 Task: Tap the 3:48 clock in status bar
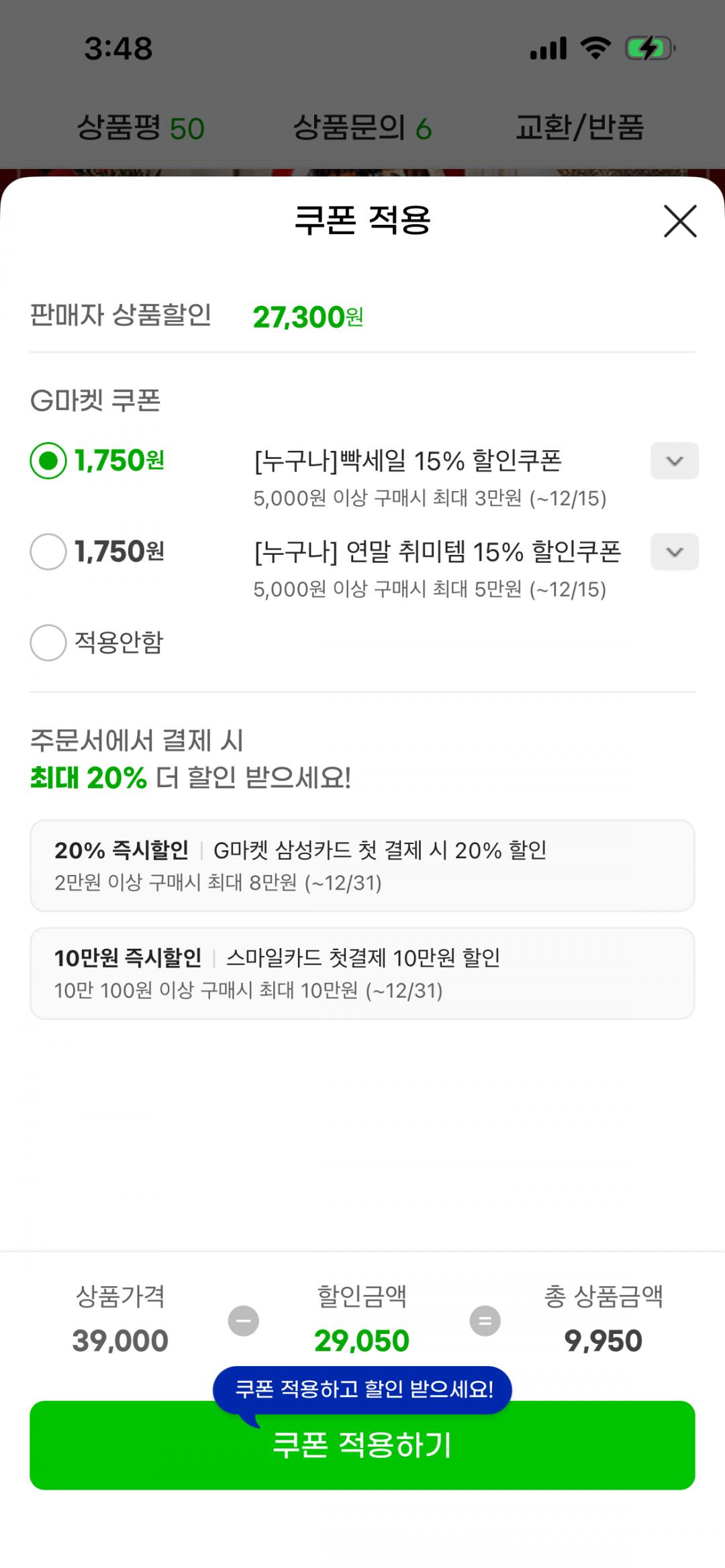[118, 49]
